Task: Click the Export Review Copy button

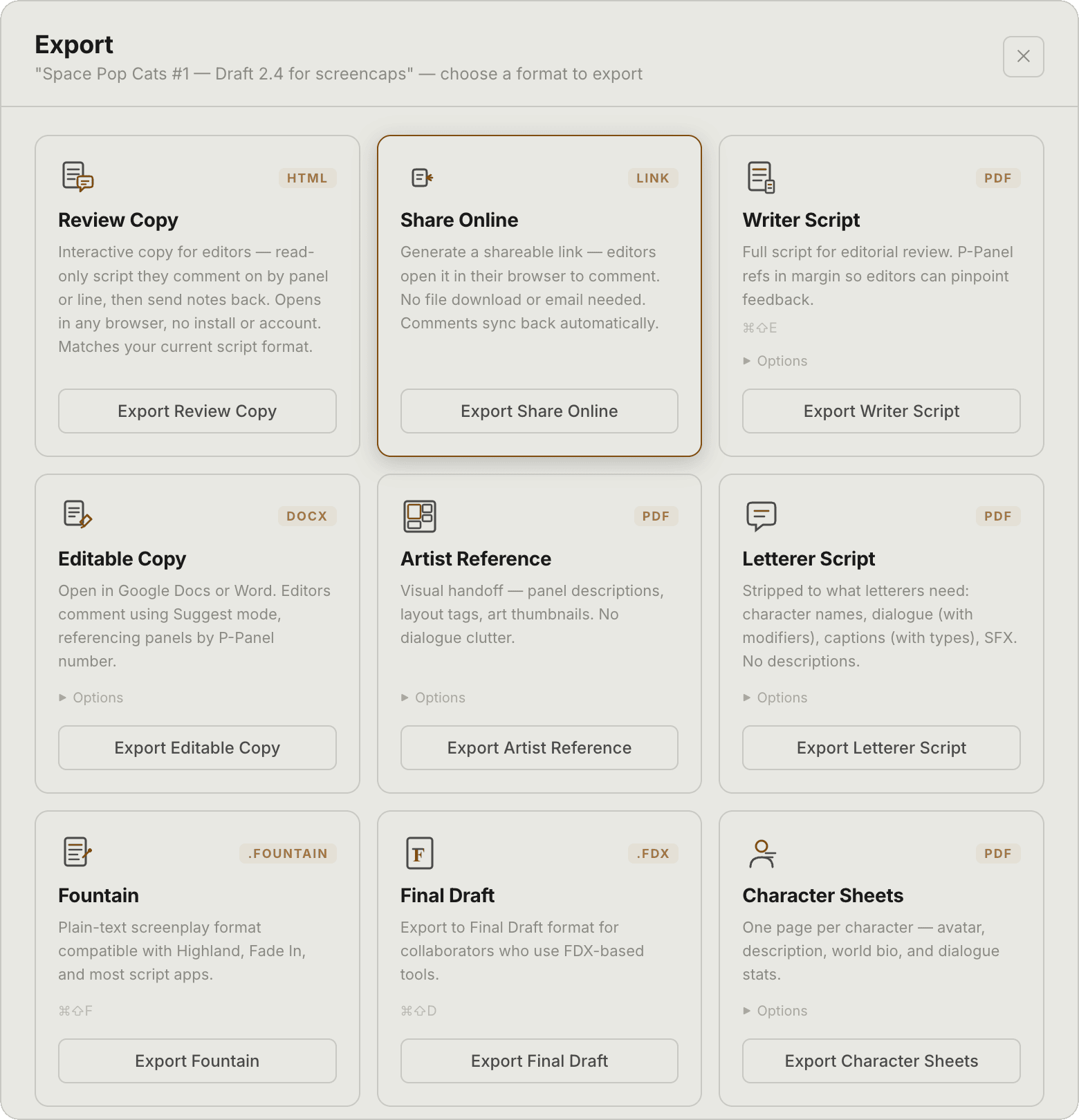Action: point(197,411)
